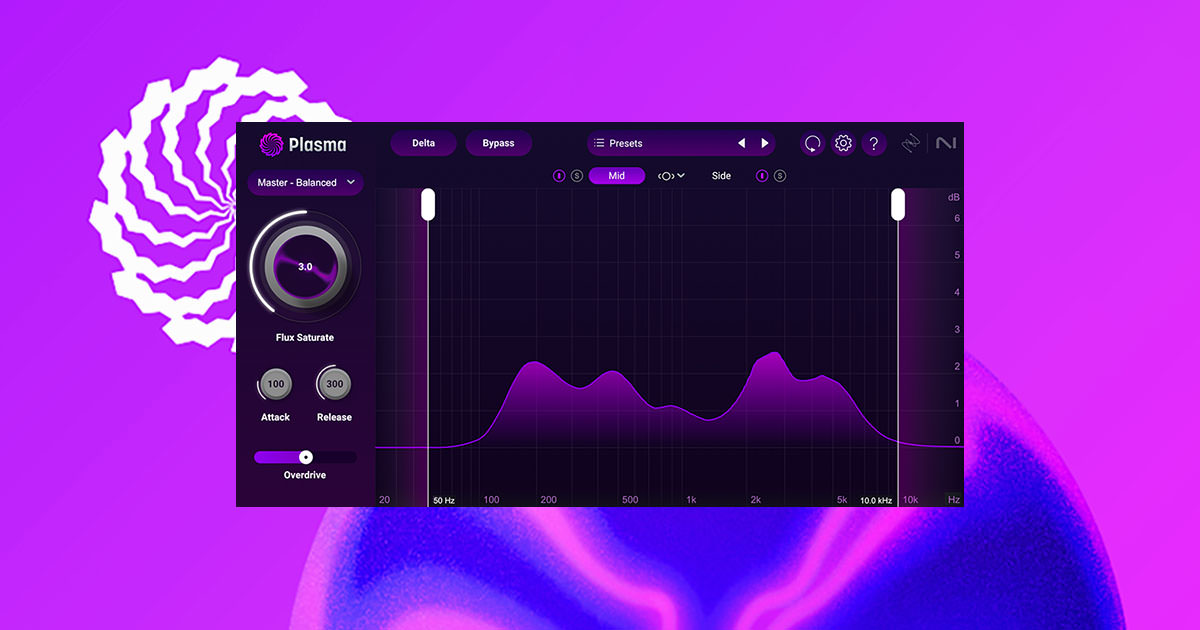Solo the Mid channel
The width and height of the screenshot is (1200, 630).
[x=577, y=176]
